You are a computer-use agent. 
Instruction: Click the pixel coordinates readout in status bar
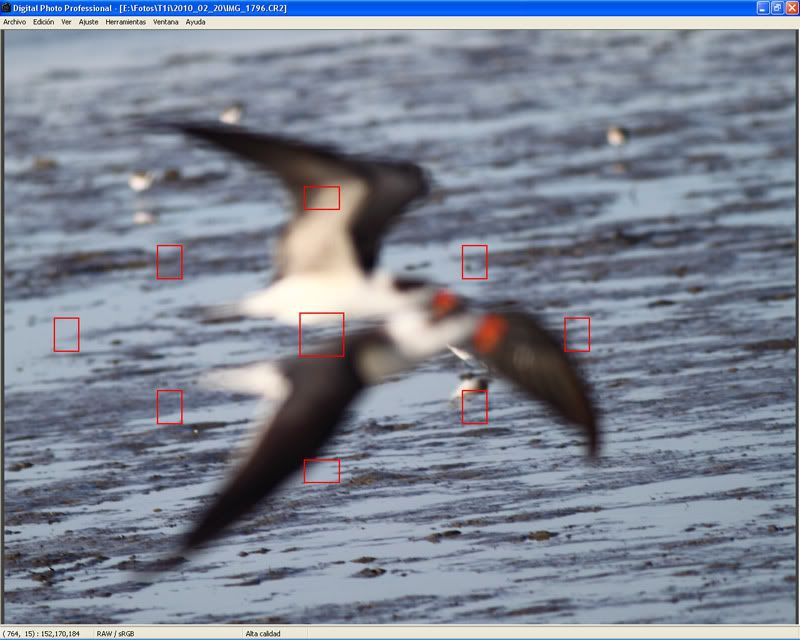click(x=43, y=633)
